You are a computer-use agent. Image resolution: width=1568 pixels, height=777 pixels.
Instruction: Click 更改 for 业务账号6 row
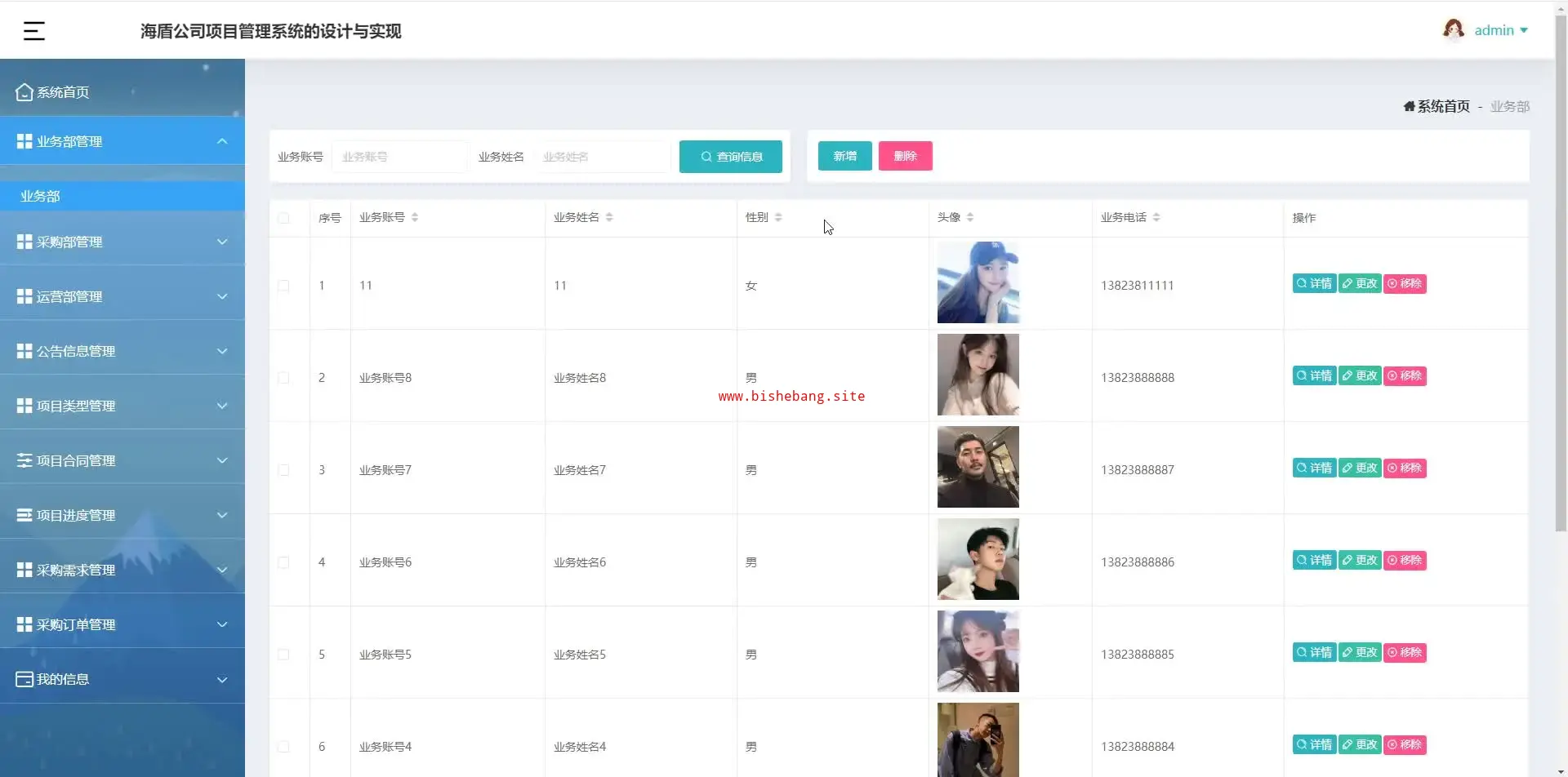point(1360,561)
